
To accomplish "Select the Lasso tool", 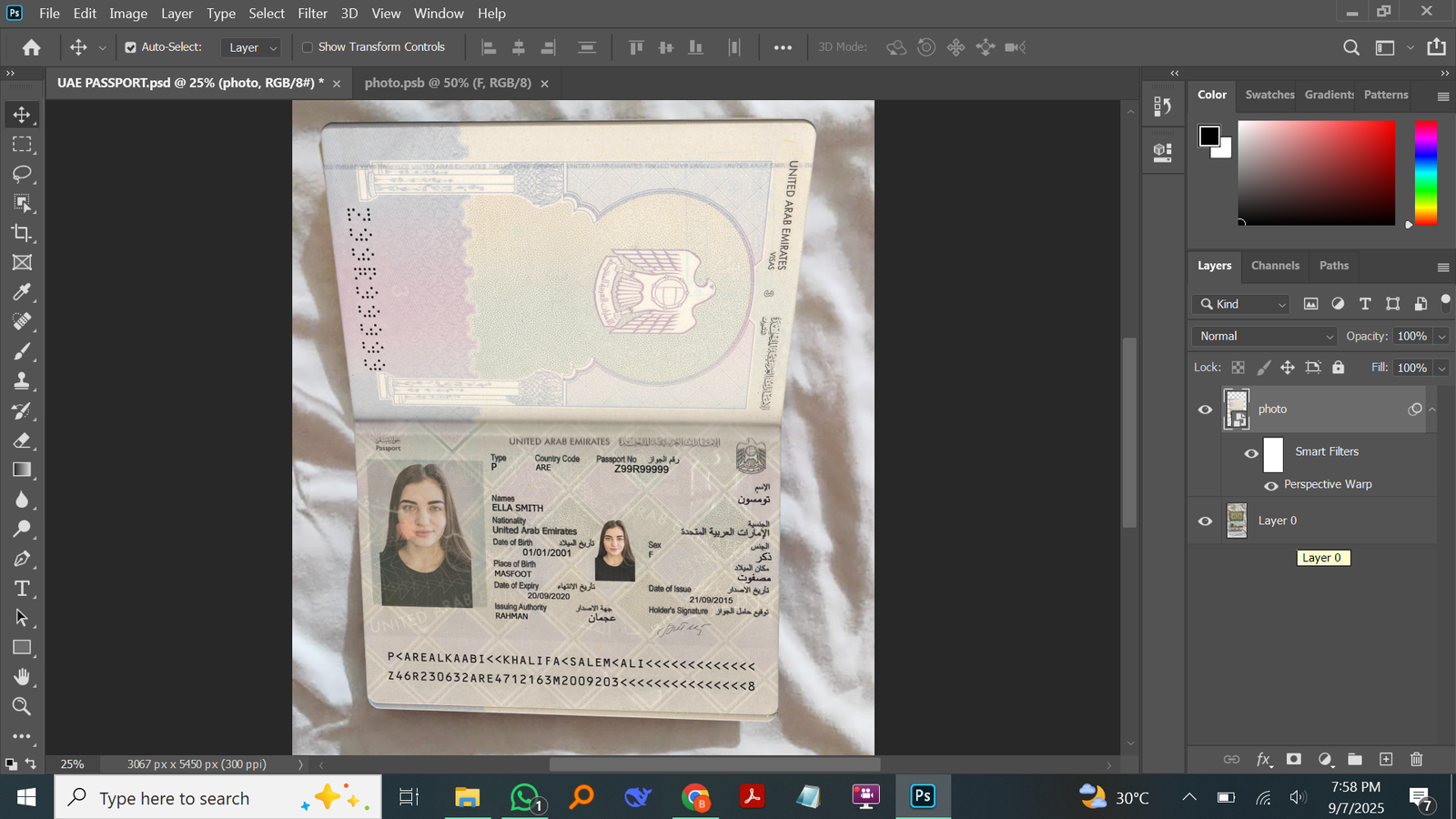I will click(x=22, y=174).
